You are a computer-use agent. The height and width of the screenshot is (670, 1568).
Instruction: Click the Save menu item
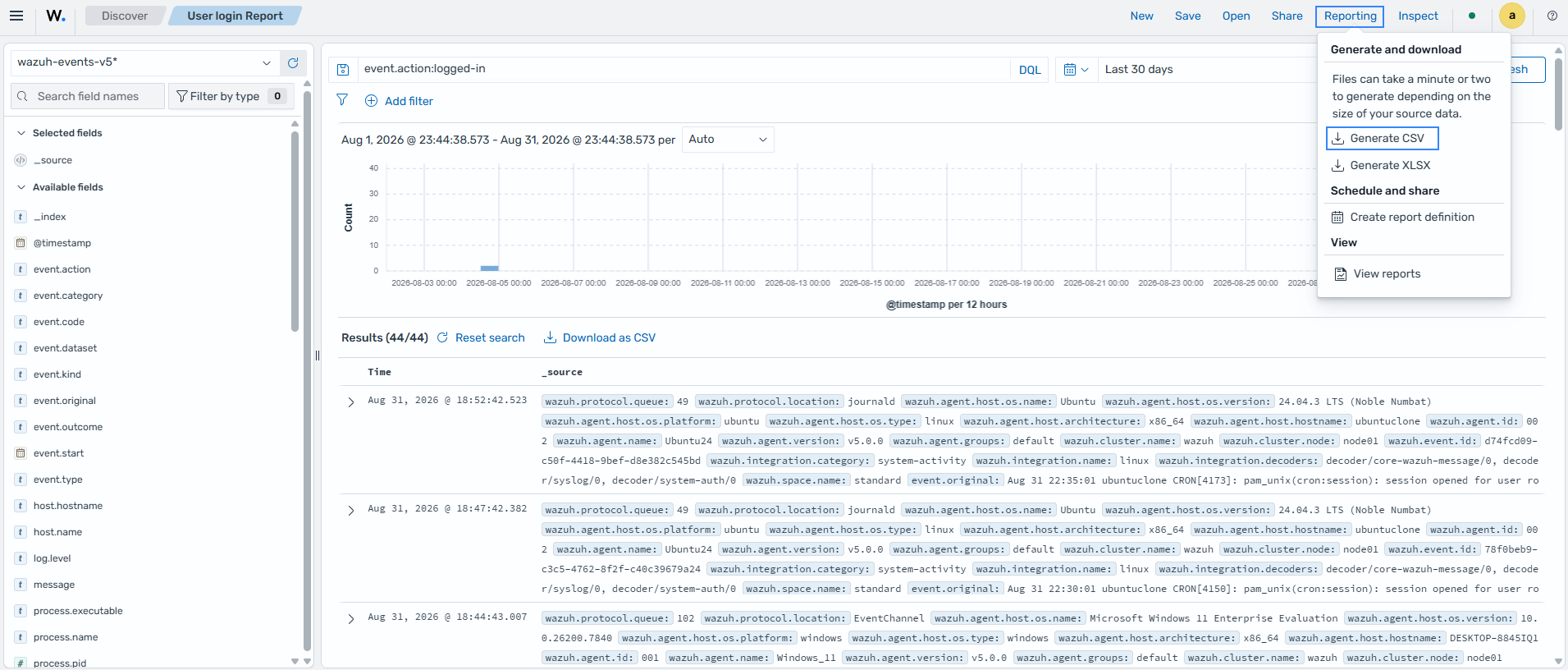[x=1187, y=16]
